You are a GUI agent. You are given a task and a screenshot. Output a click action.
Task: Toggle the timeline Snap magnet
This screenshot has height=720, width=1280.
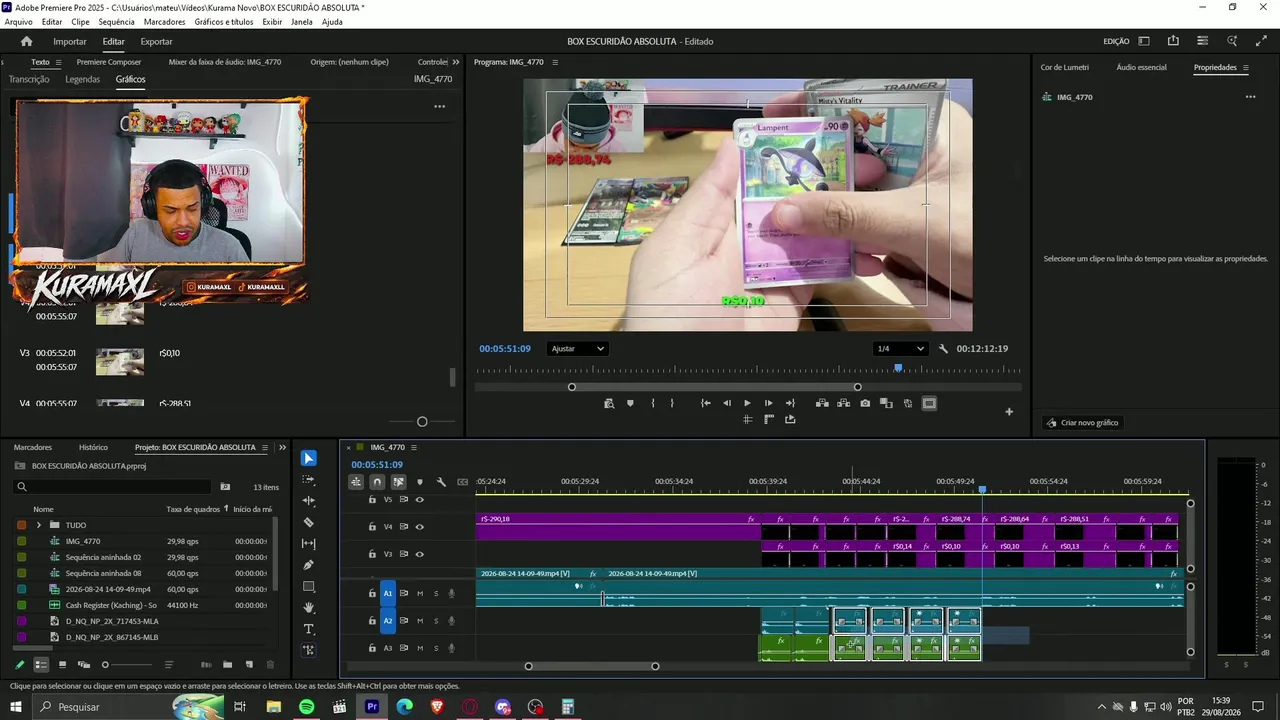(x=377, y=482)
